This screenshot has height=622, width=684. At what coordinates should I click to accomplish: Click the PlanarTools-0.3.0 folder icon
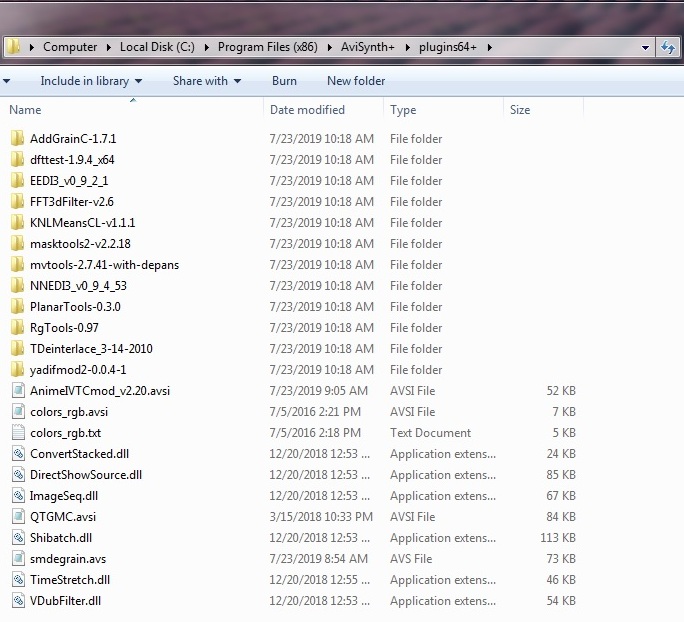click(x=17, y=307)
